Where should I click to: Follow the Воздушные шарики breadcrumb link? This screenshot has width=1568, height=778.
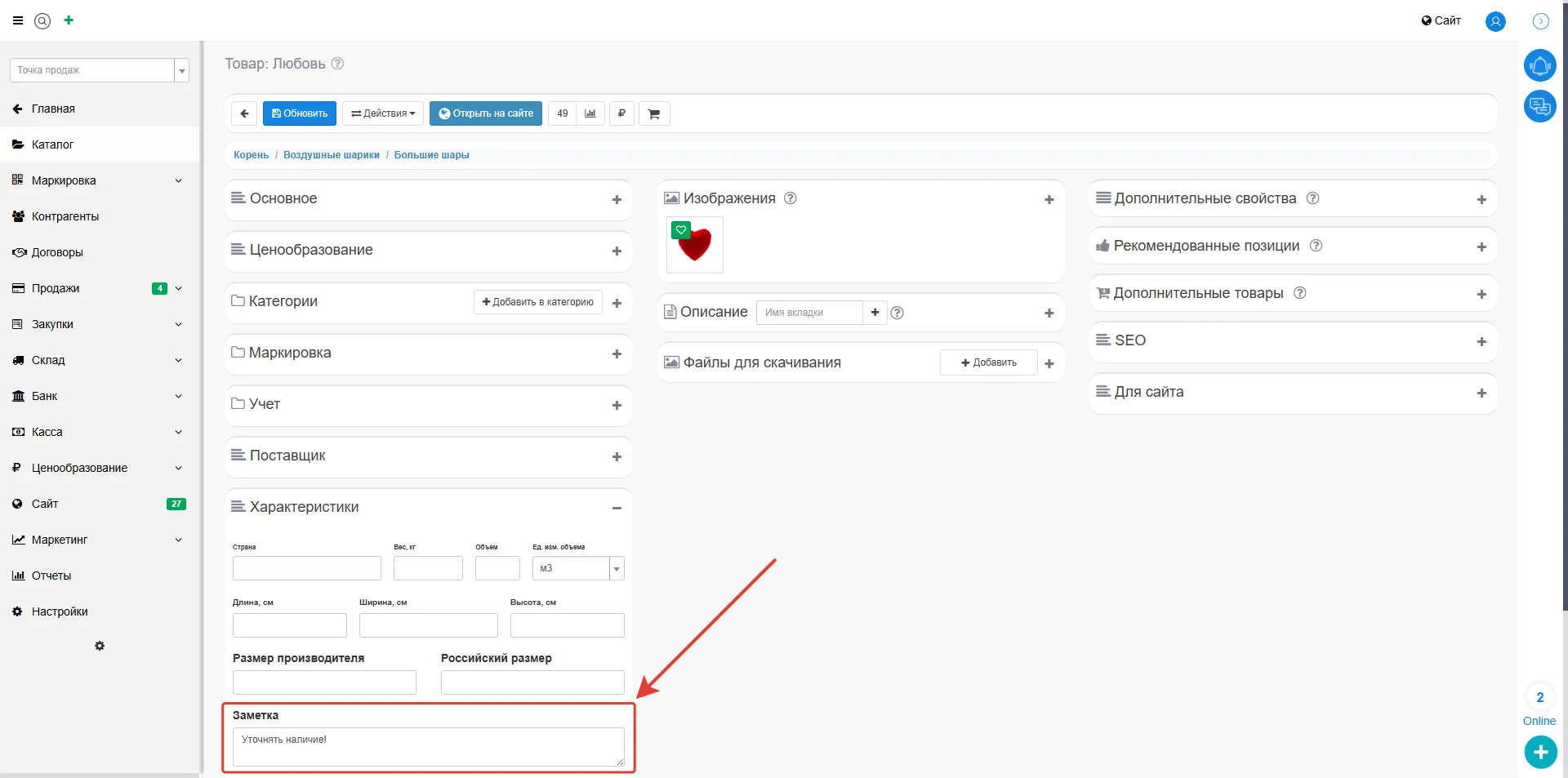tap(331, 155)
